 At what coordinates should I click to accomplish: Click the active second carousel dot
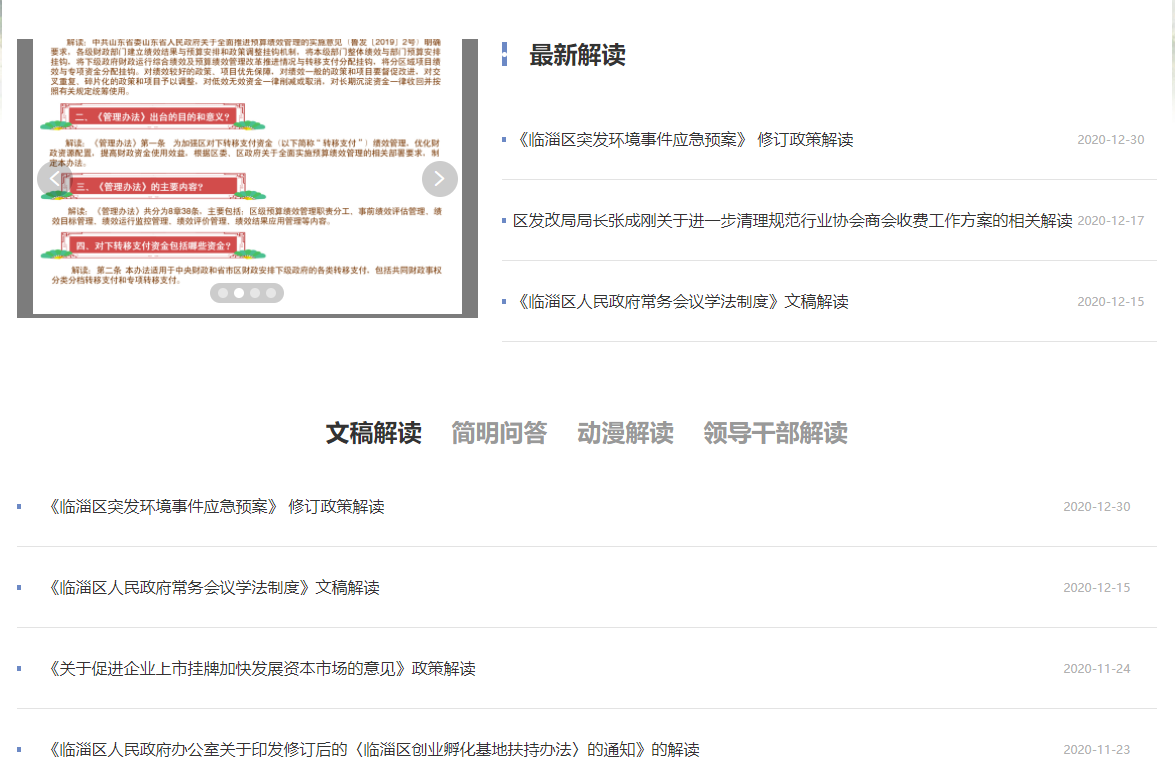(238, 293)
